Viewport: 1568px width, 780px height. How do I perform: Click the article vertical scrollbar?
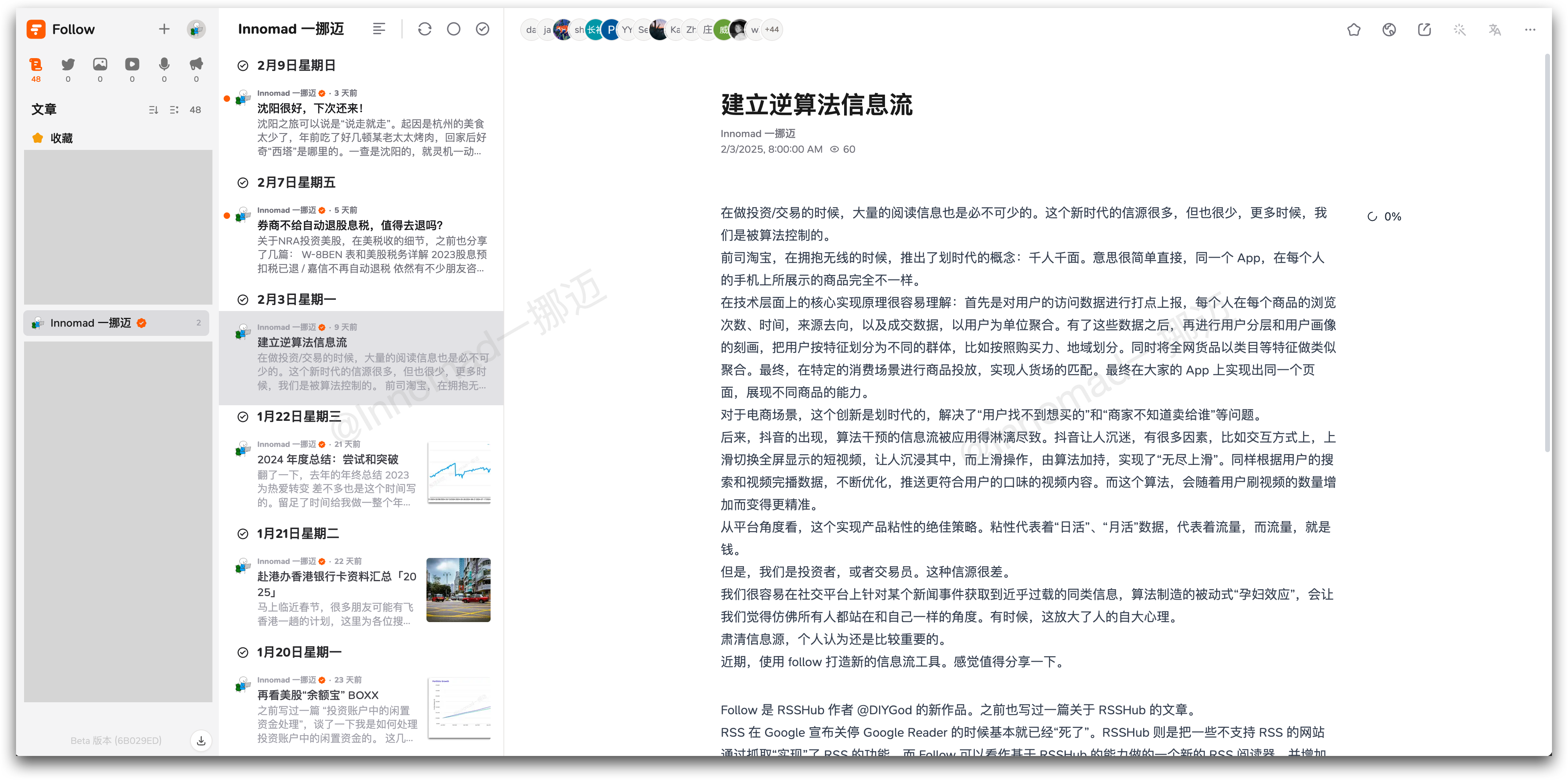1547,253
